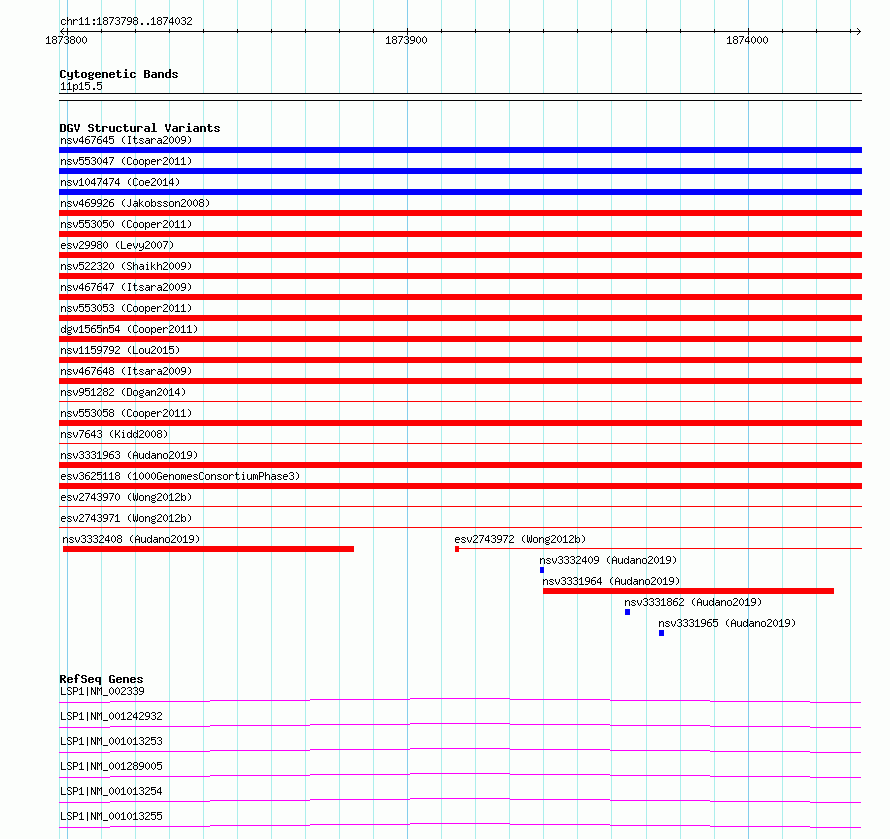Select nsv7643 (Kidd2008) variant label

114,434
